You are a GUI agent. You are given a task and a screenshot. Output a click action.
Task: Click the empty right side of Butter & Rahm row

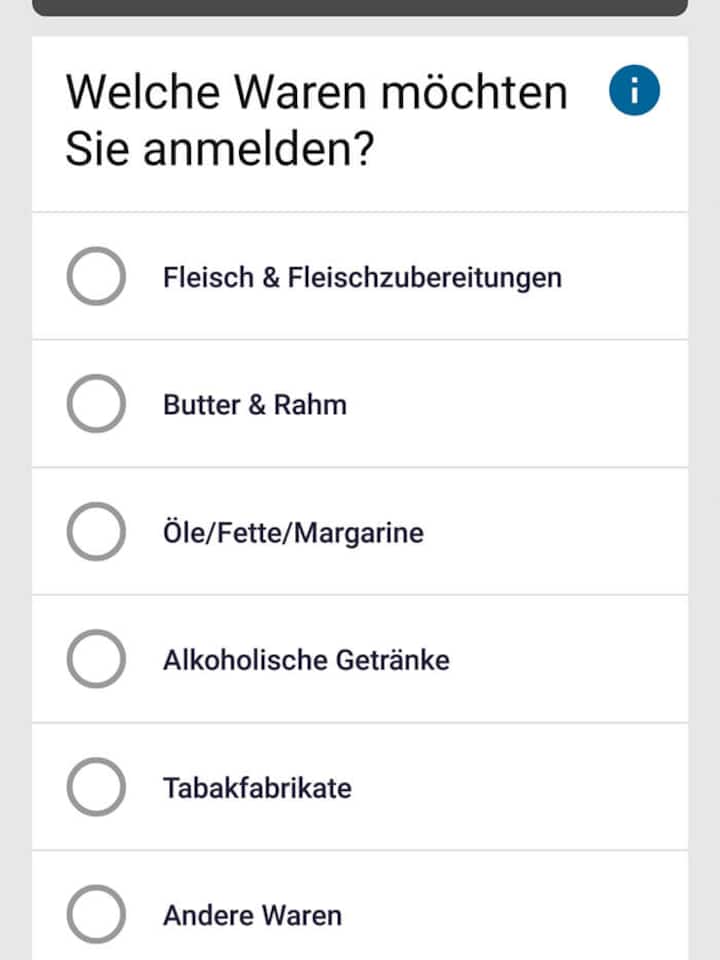pyautogui.click(x=560, y=404)
